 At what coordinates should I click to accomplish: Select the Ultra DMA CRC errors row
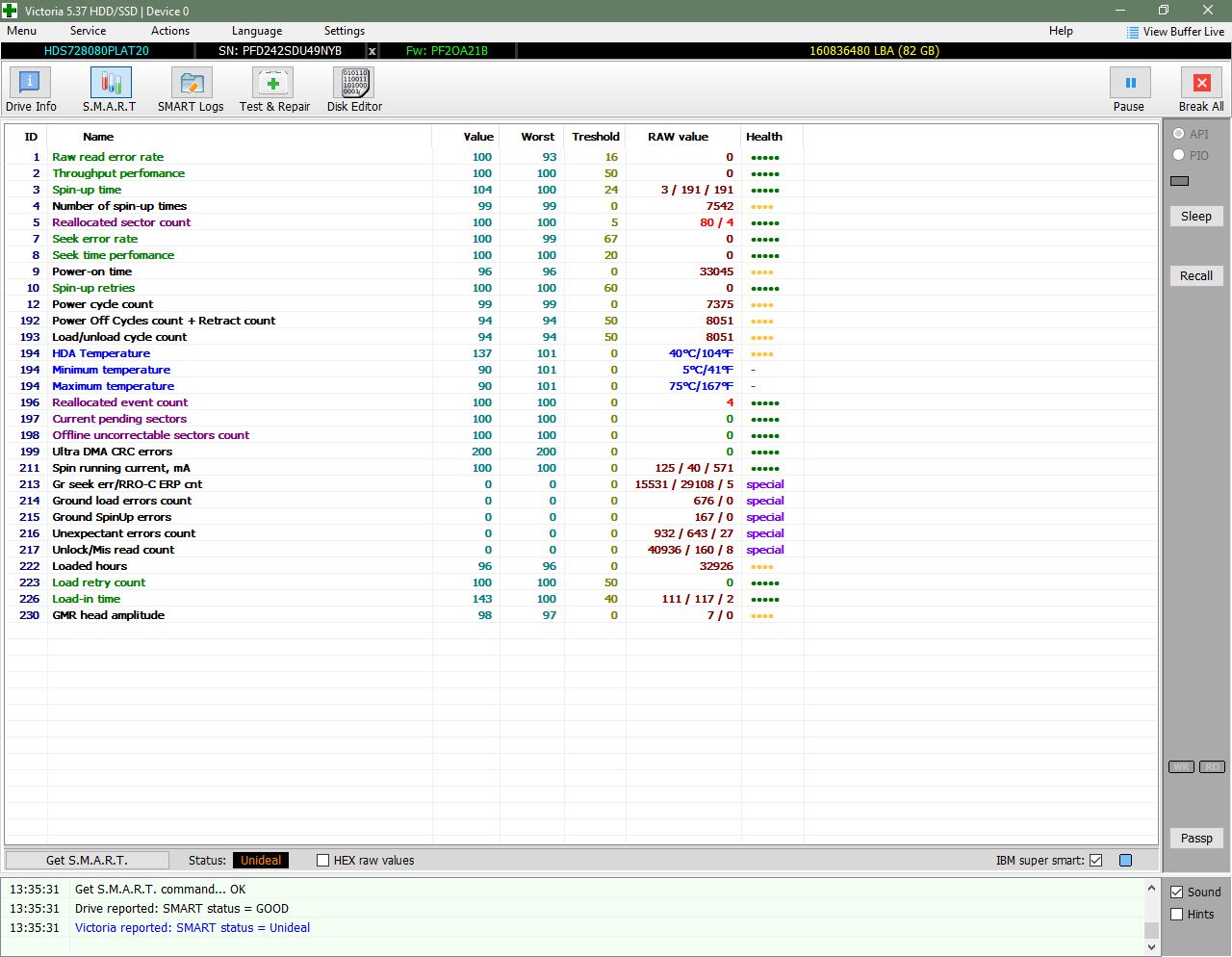click(x=581, y=452)
